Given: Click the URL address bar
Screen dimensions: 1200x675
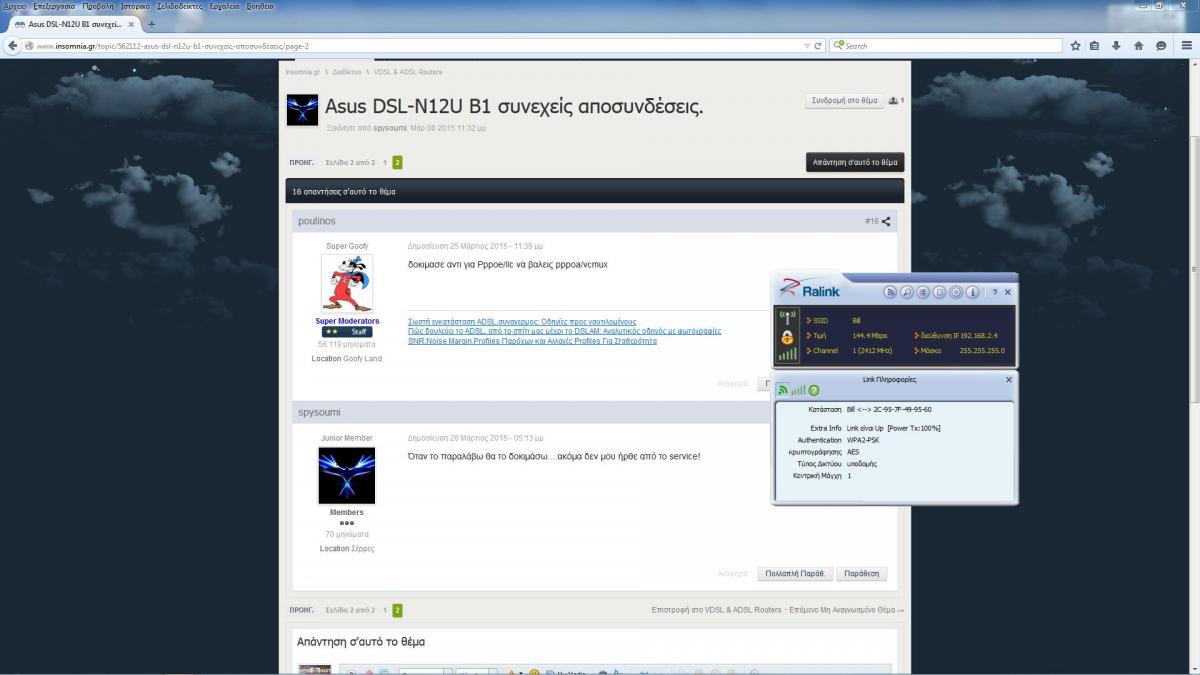Looking at the screenshot, I should pyautogui.click(x=413, y=45).
